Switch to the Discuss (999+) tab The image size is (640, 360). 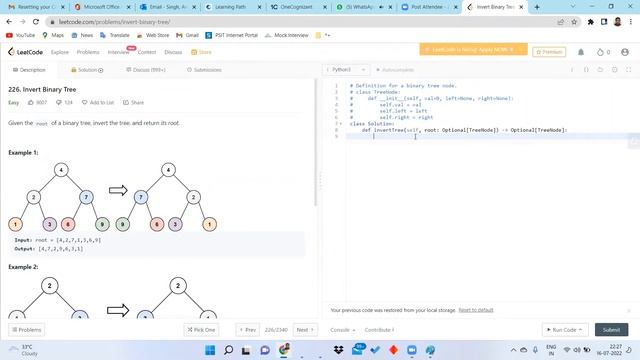point(146,70)
